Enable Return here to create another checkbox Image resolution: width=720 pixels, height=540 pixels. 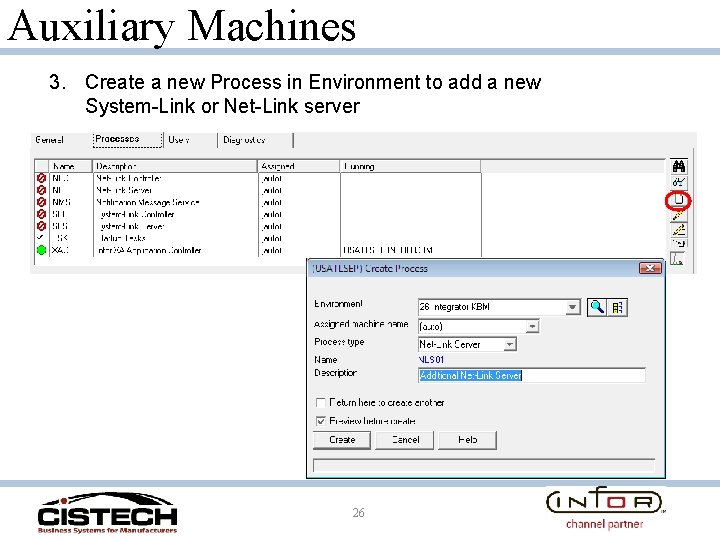tap(321, 403)
